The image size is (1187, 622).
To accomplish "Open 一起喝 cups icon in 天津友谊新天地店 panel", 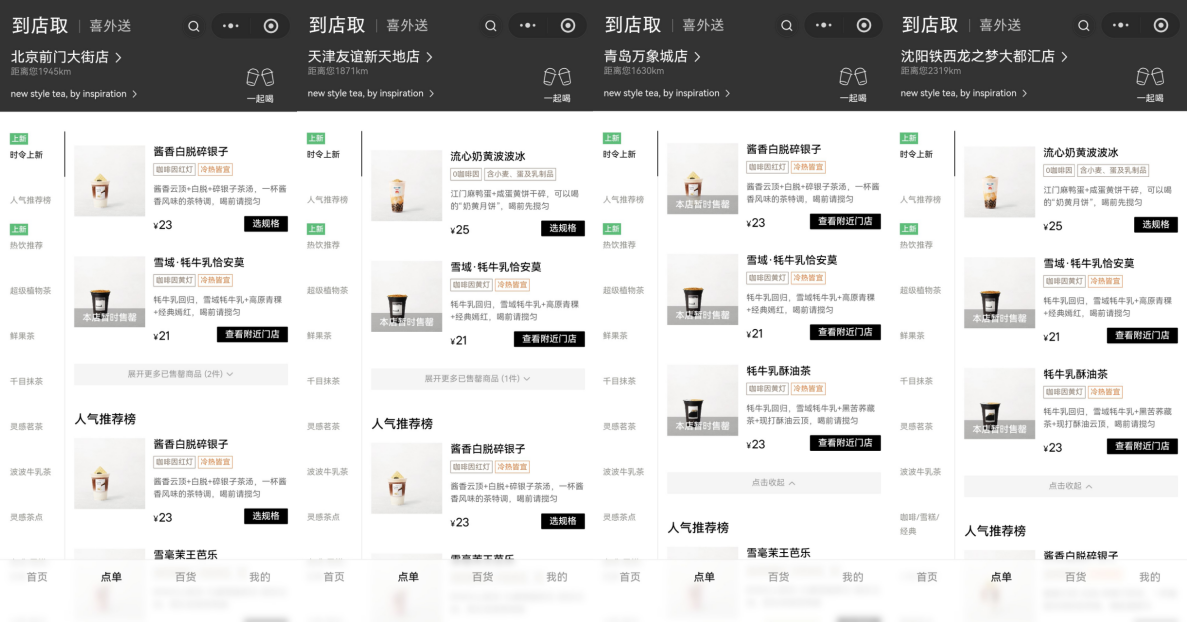I will pyautogui.click(x=557, y=77).
